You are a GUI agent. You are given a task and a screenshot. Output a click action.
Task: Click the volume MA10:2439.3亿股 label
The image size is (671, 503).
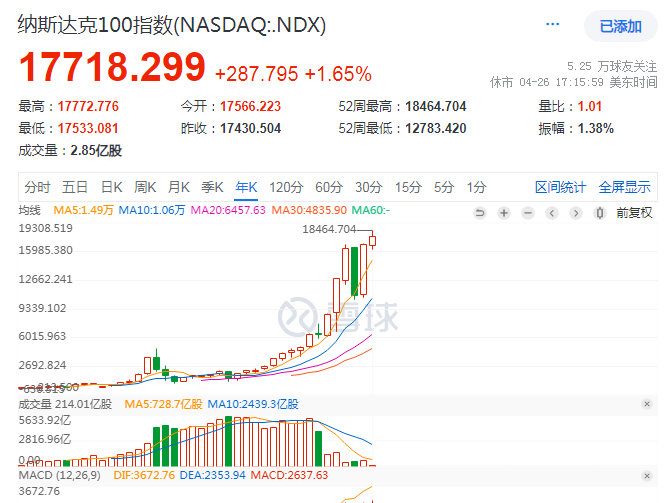(253, 404)
